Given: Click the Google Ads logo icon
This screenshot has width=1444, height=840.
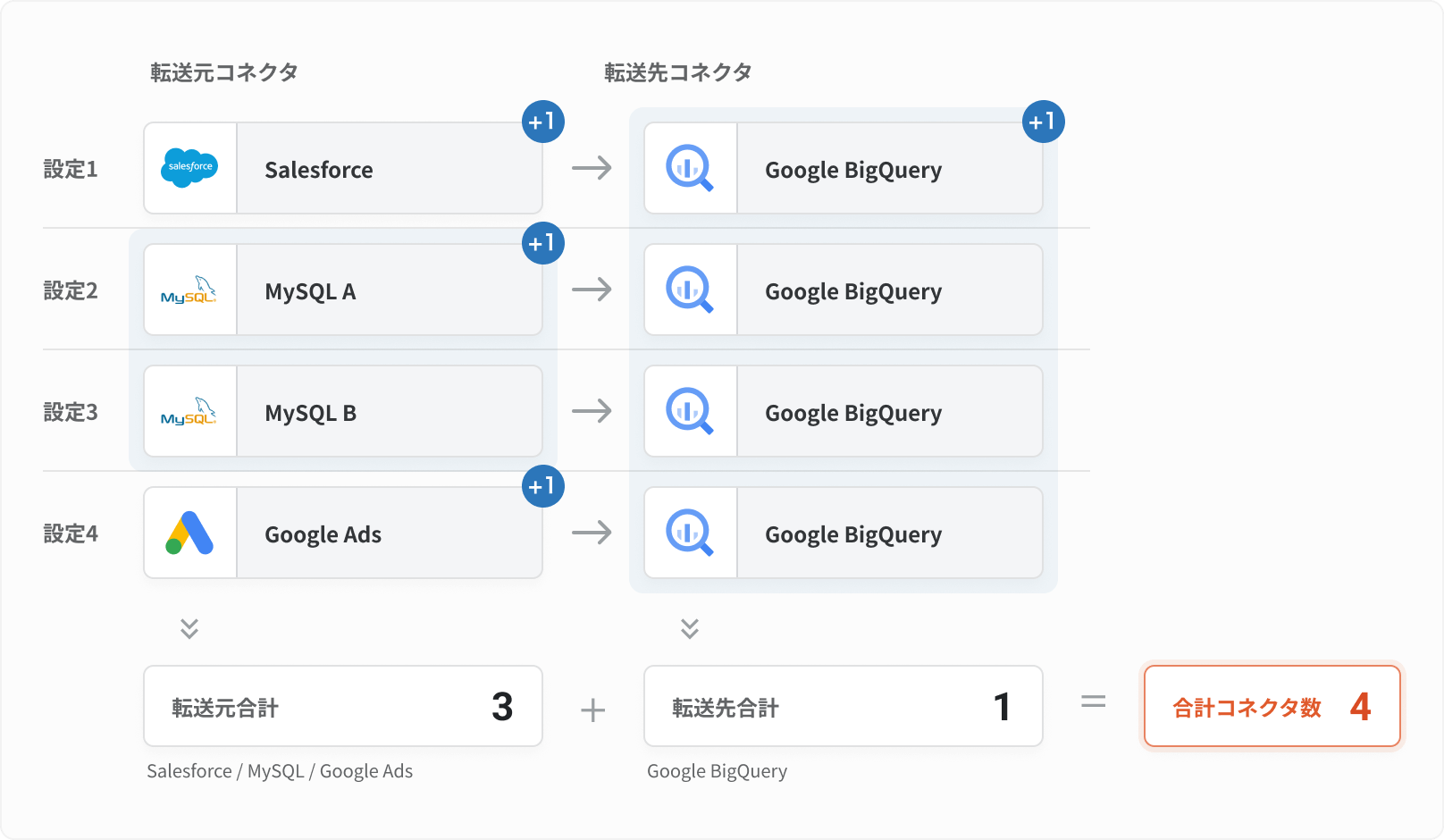Looking at the screenshot, I should [x=189, y=533].
